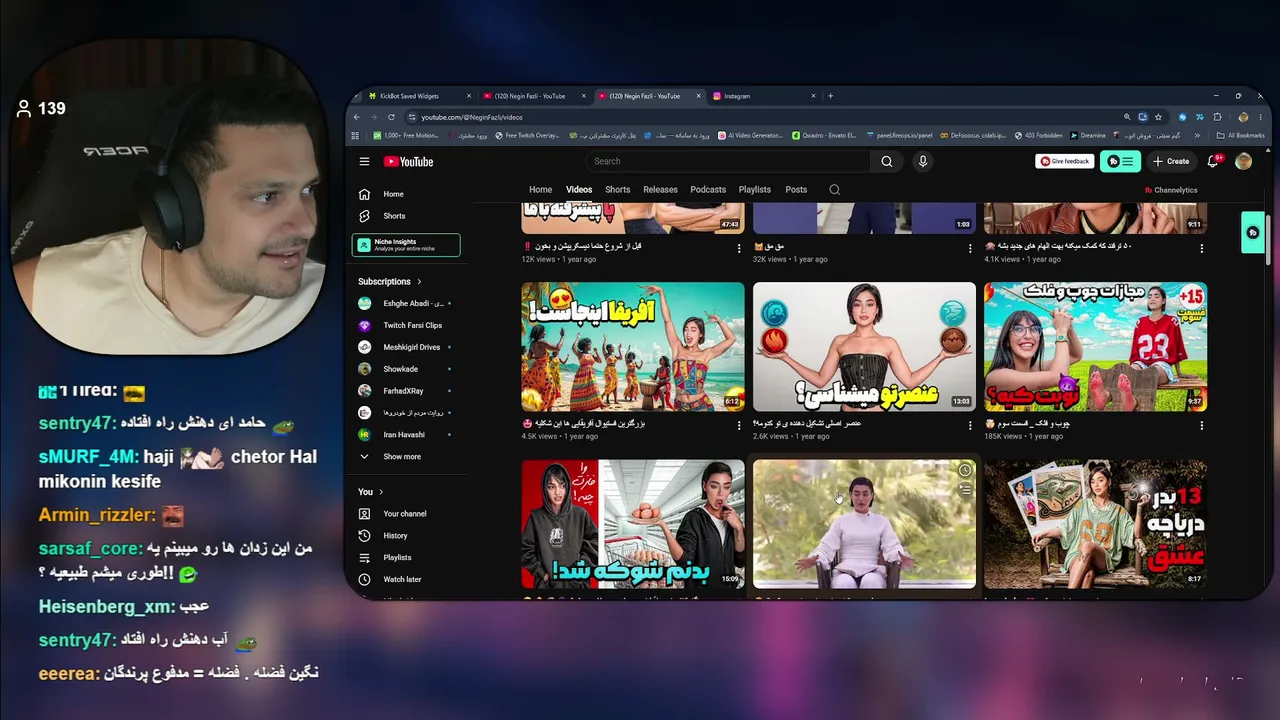Viewport: 1280px width, 720px height.
Task: Click the Give feedback button
Action: [x=1064, y=161]
